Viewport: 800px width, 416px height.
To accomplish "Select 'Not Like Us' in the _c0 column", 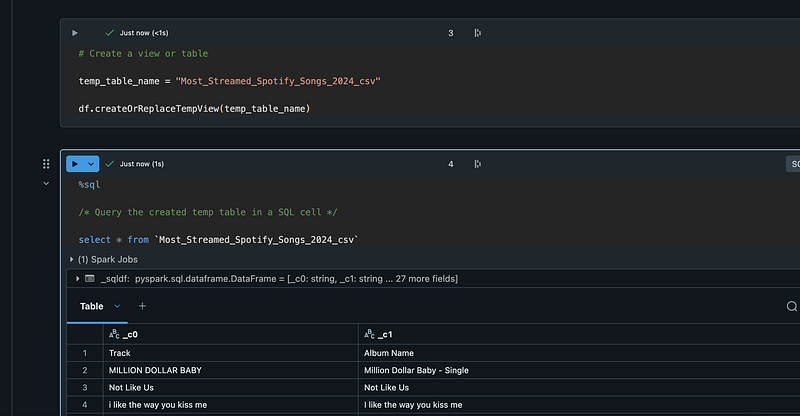I will 231,388.
